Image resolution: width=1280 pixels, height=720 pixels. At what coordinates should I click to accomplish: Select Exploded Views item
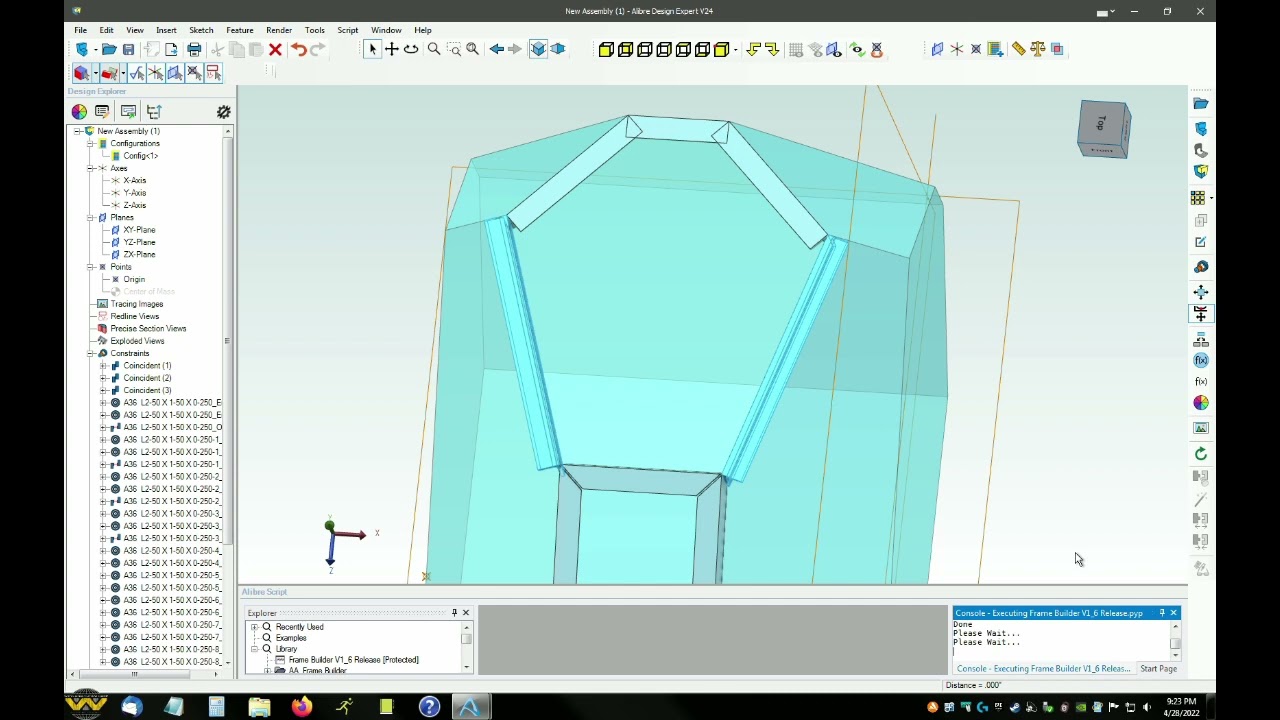click(137, 341)
